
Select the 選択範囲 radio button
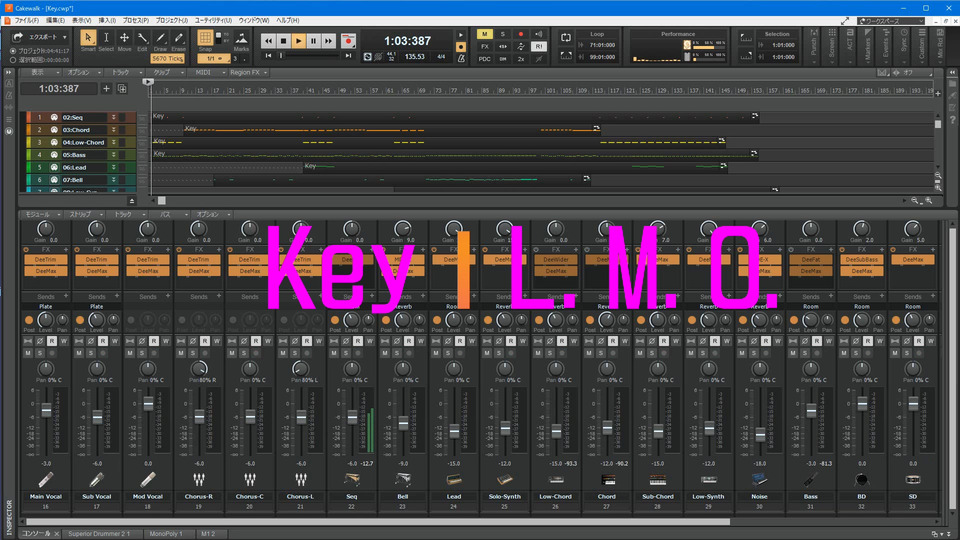click(x=13, y=60)
